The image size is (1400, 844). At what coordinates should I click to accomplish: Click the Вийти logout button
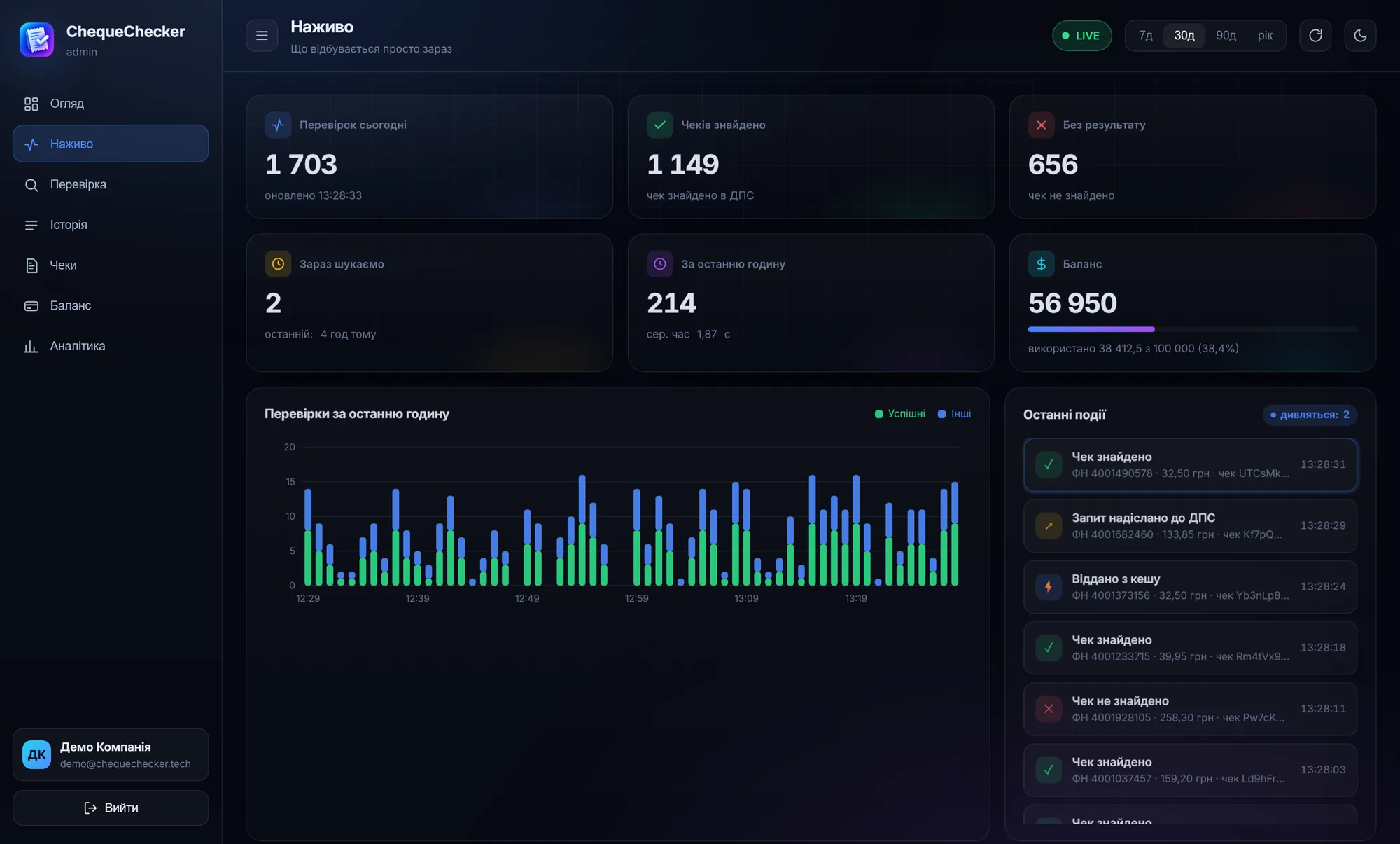pos(111,808)
